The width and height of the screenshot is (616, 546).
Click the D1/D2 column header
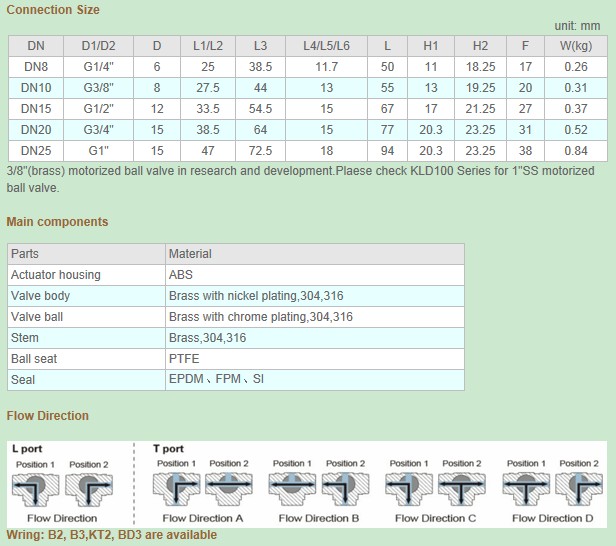point(99,46)
